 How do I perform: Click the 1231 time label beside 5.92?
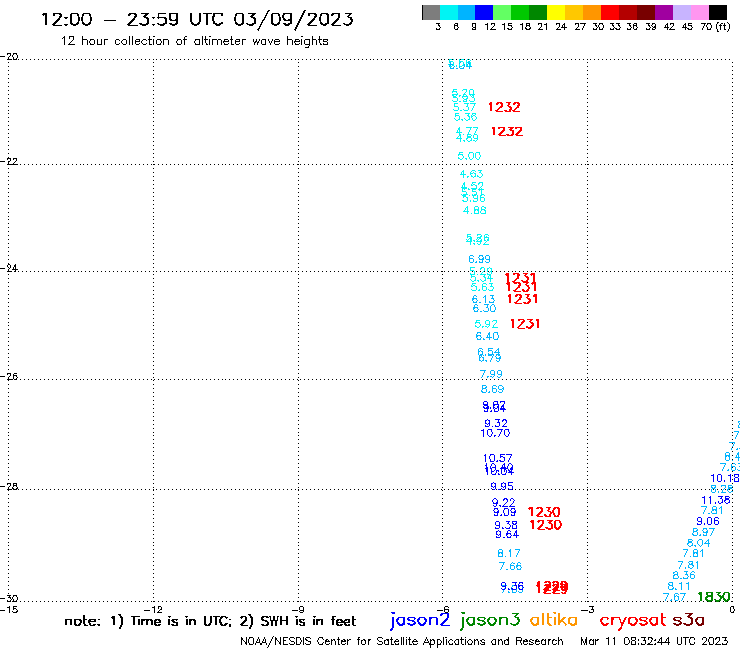tap(525, 324)
